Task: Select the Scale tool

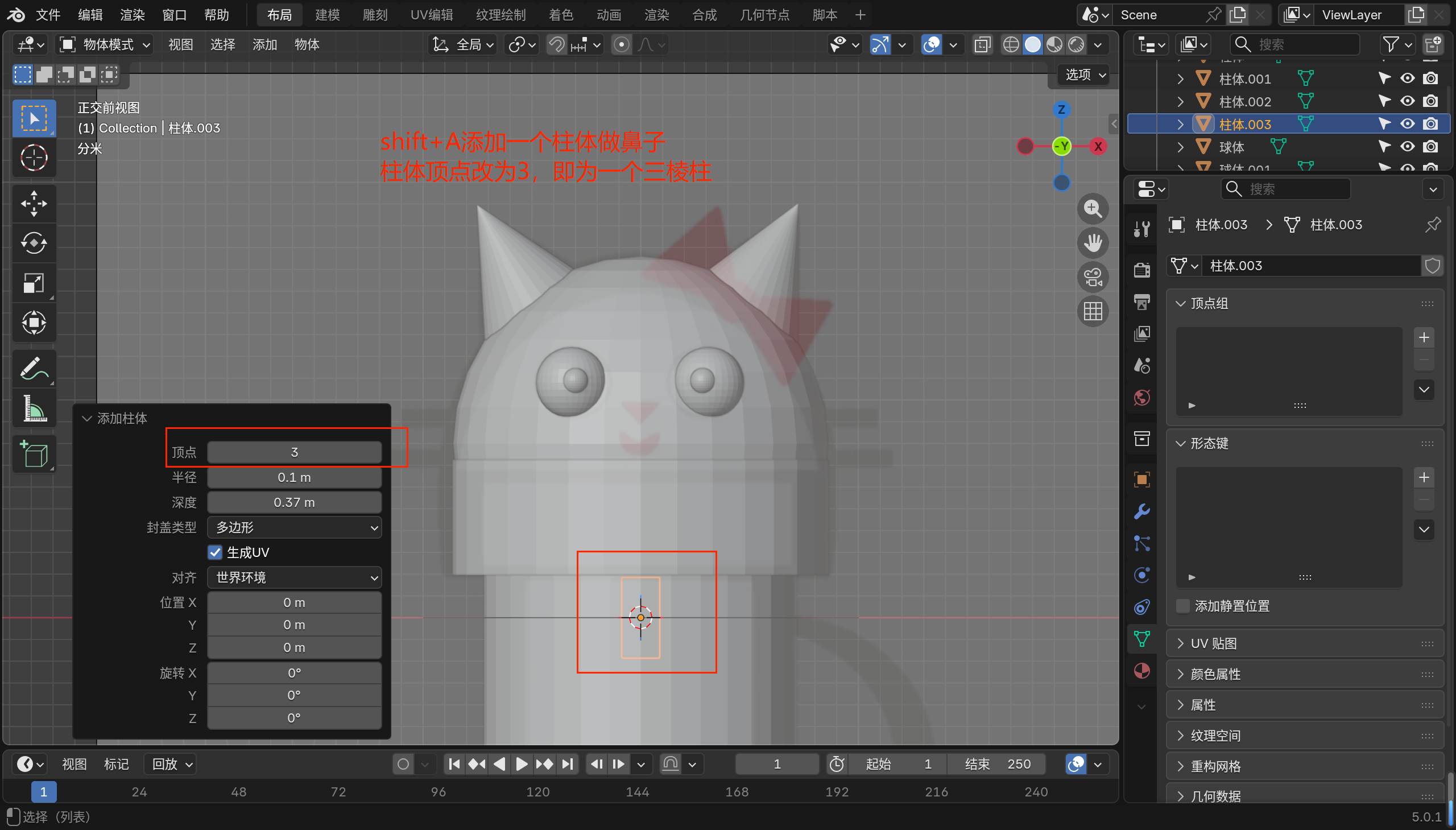Action: point(34,283)
